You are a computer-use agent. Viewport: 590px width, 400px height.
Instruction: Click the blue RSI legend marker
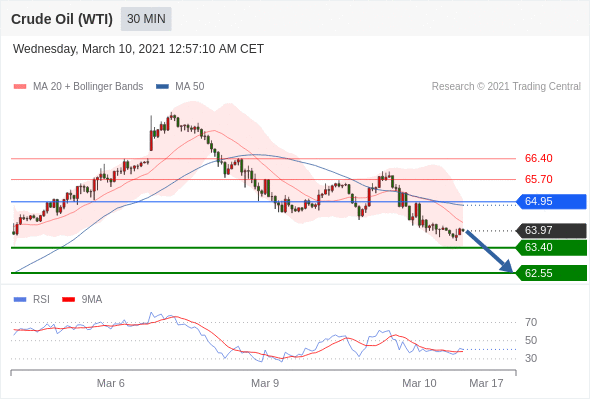20,300
